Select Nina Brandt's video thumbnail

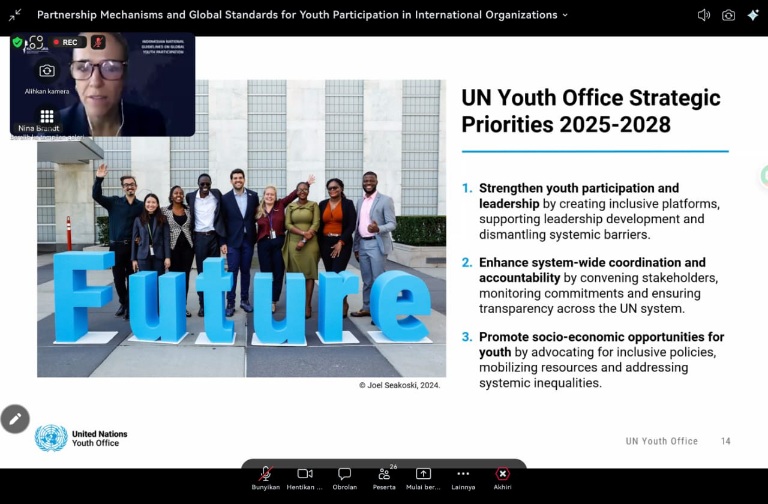tap(102, 84)
